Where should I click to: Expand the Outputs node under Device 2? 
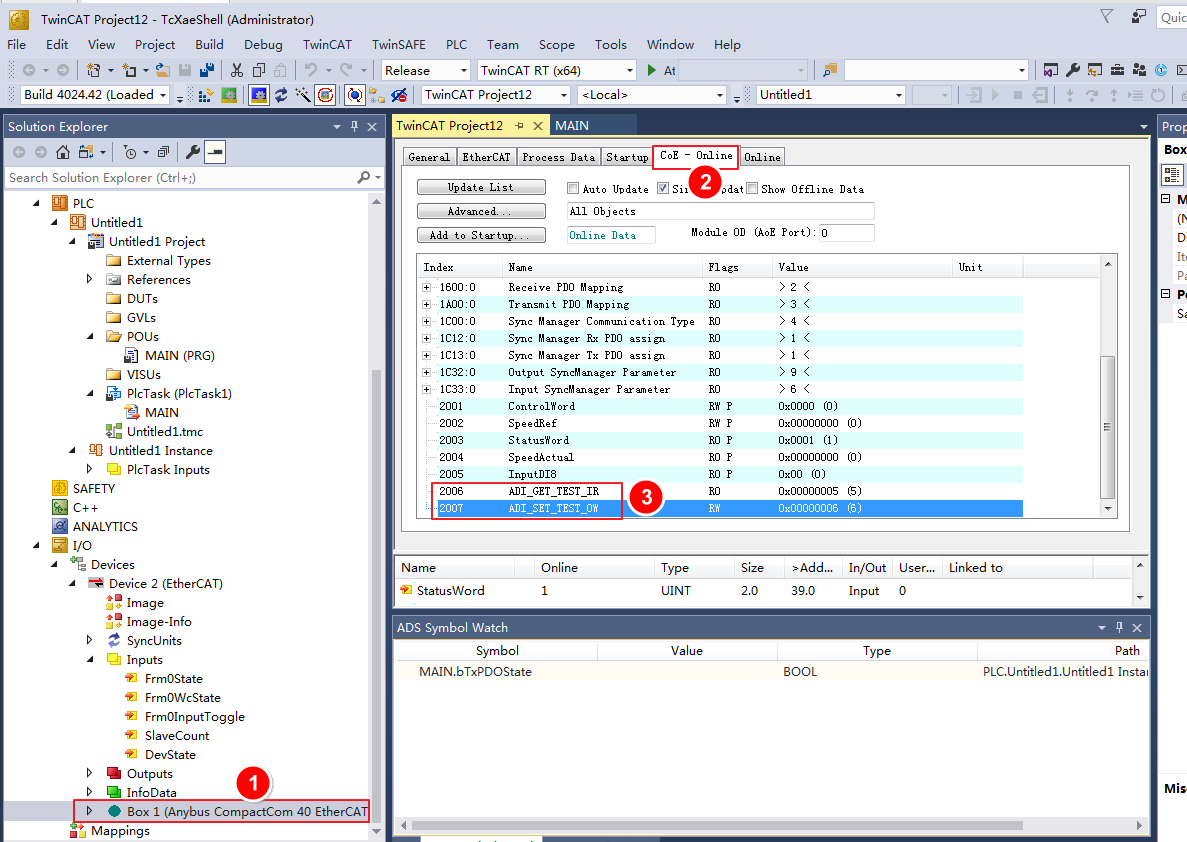(89, 773)
